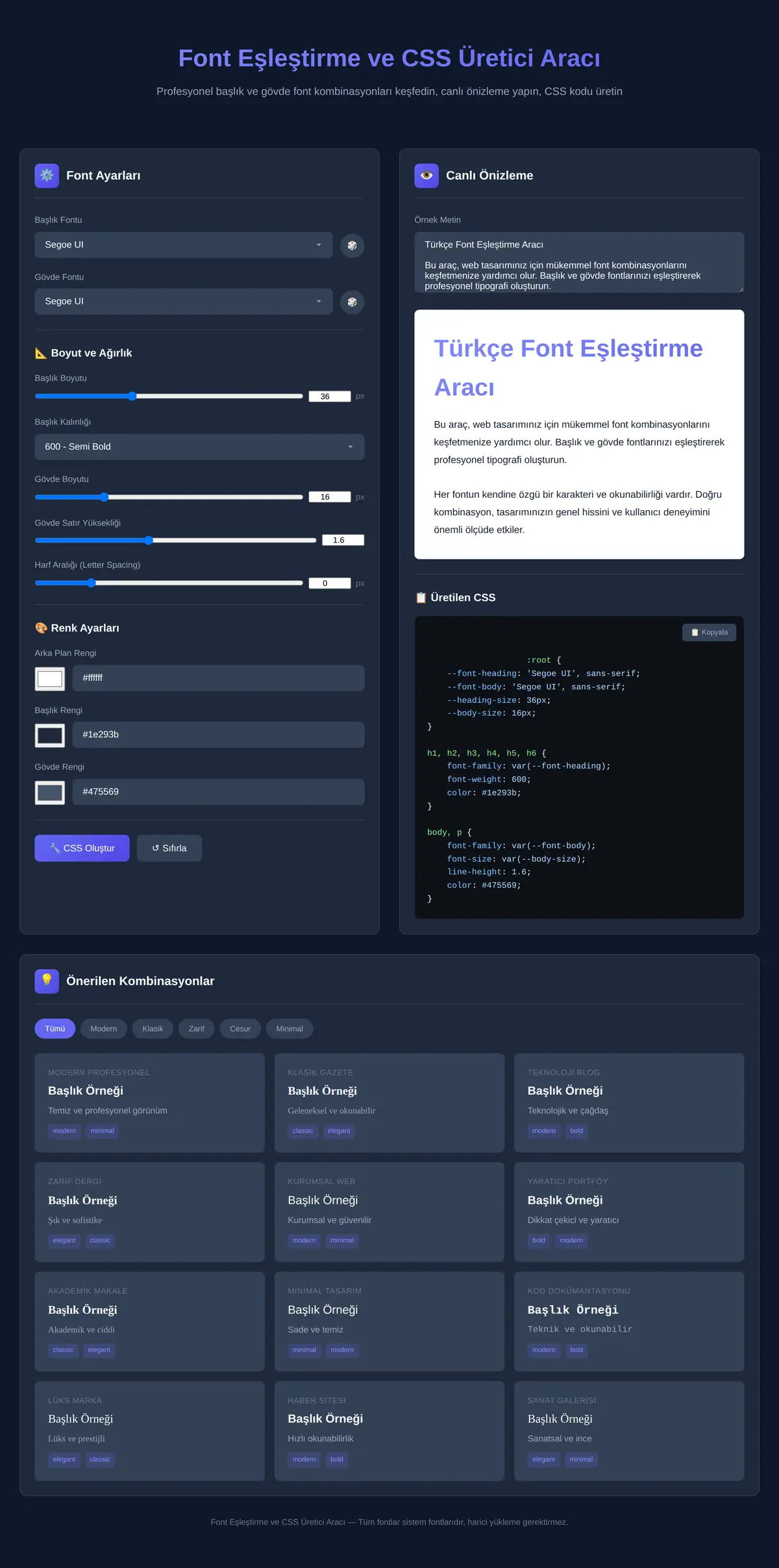The image size is (779, 1568).
Task: Click the clipboard icon next to Üretilen CSS
Action: click(x=421, y=598)
